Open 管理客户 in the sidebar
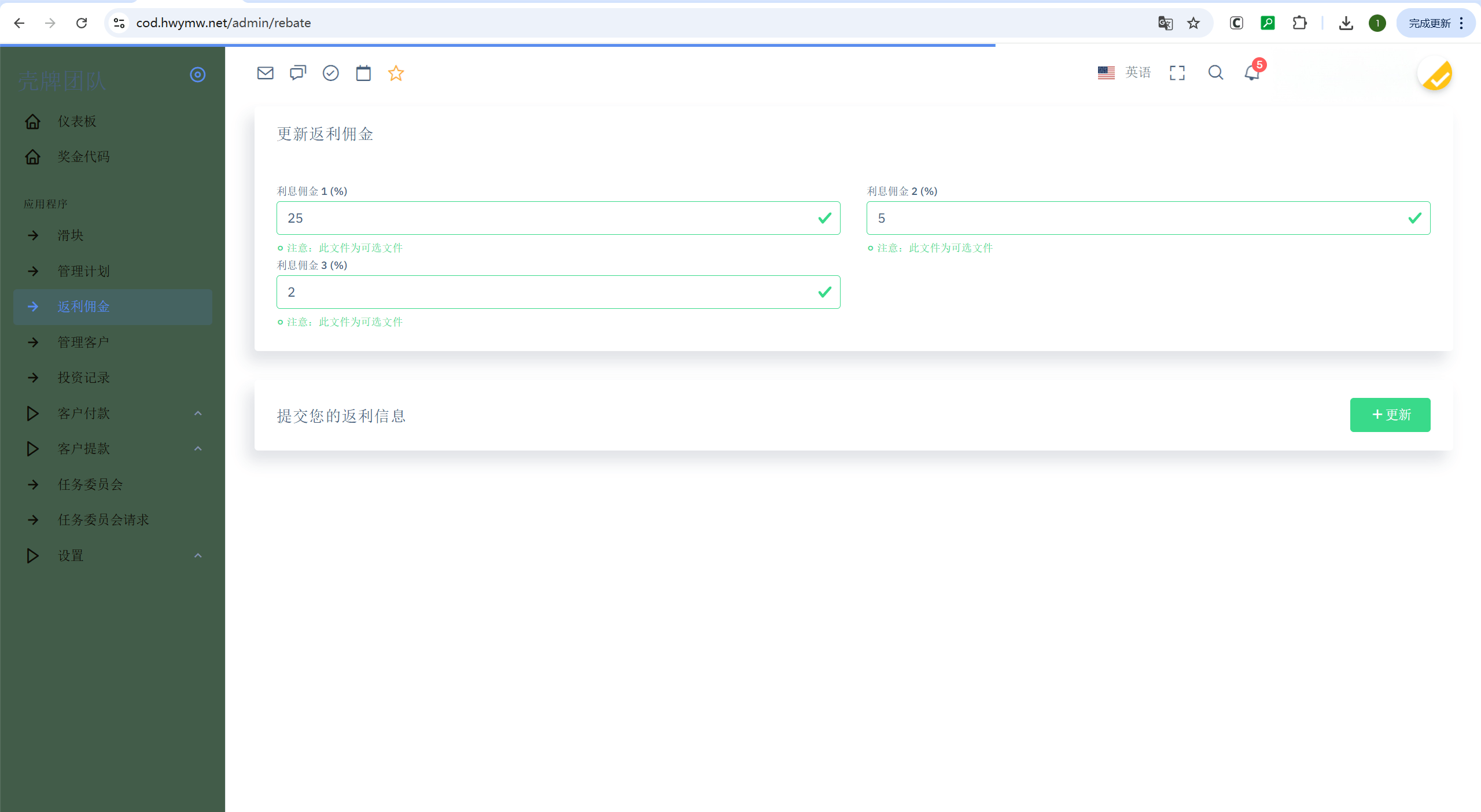 (83, 342)
